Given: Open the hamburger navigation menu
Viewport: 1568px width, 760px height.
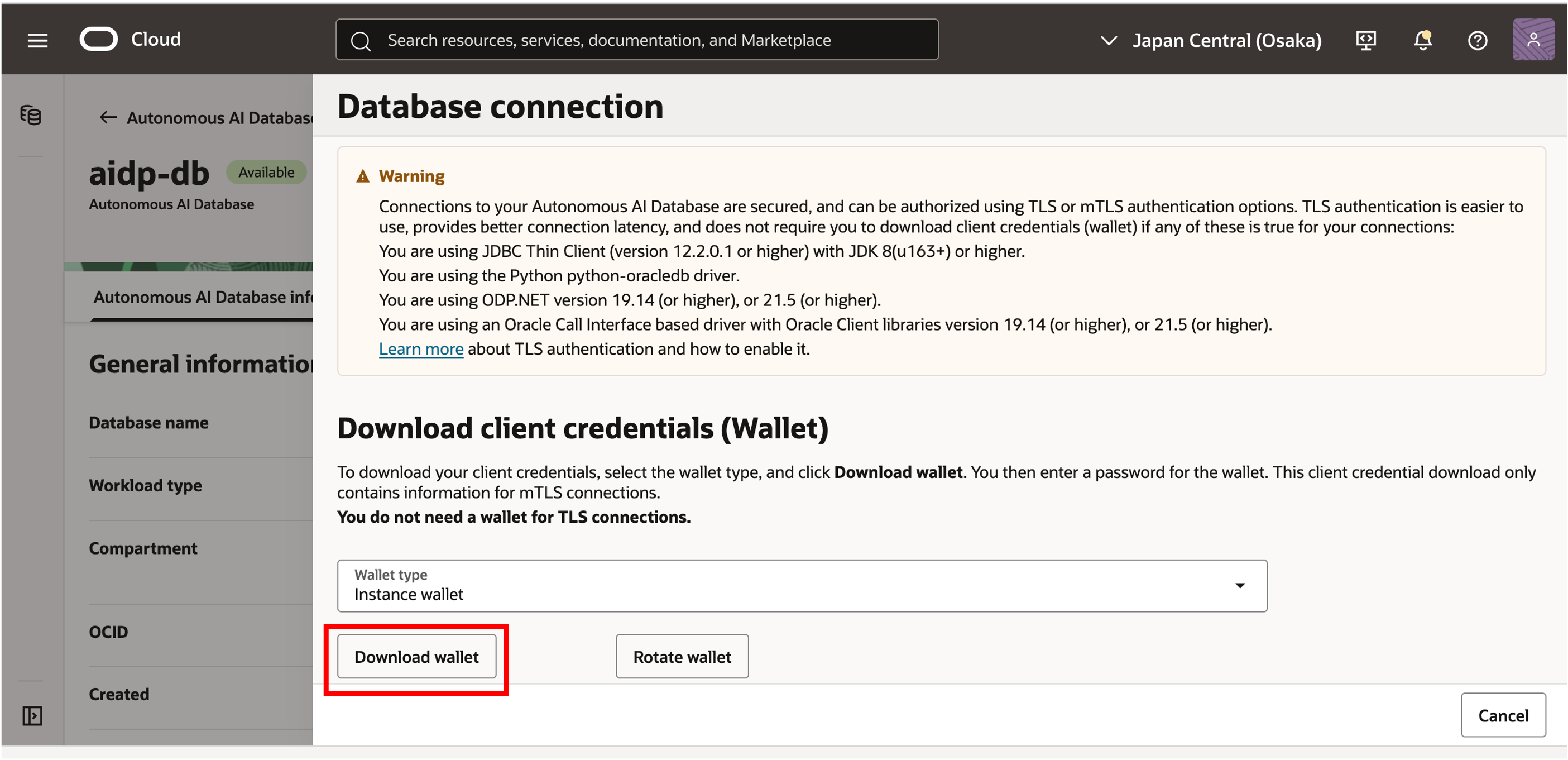Looking at the screenshot, I should pyautogui.click(x=38, y=40).
